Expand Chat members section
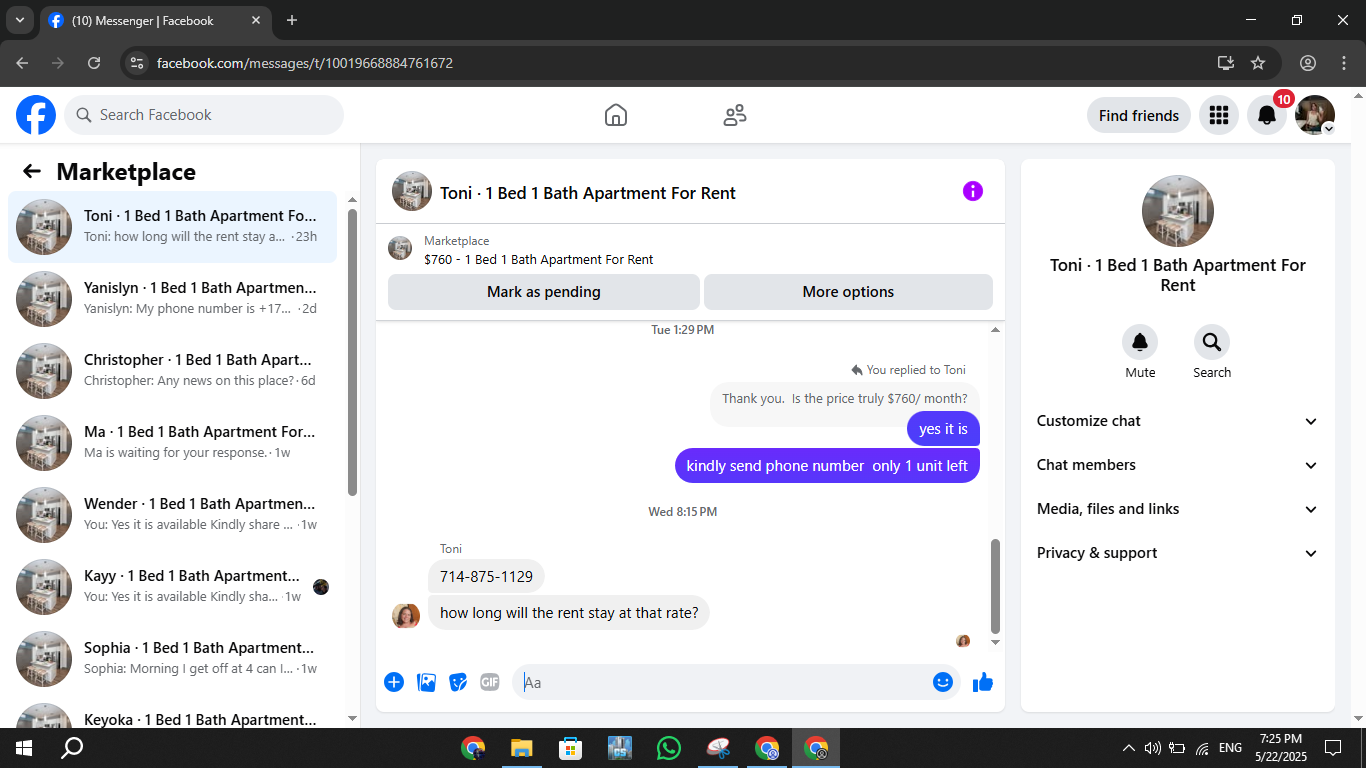Image resolution: width=1366 pixels, height=768 pixels. point(1178,465)
